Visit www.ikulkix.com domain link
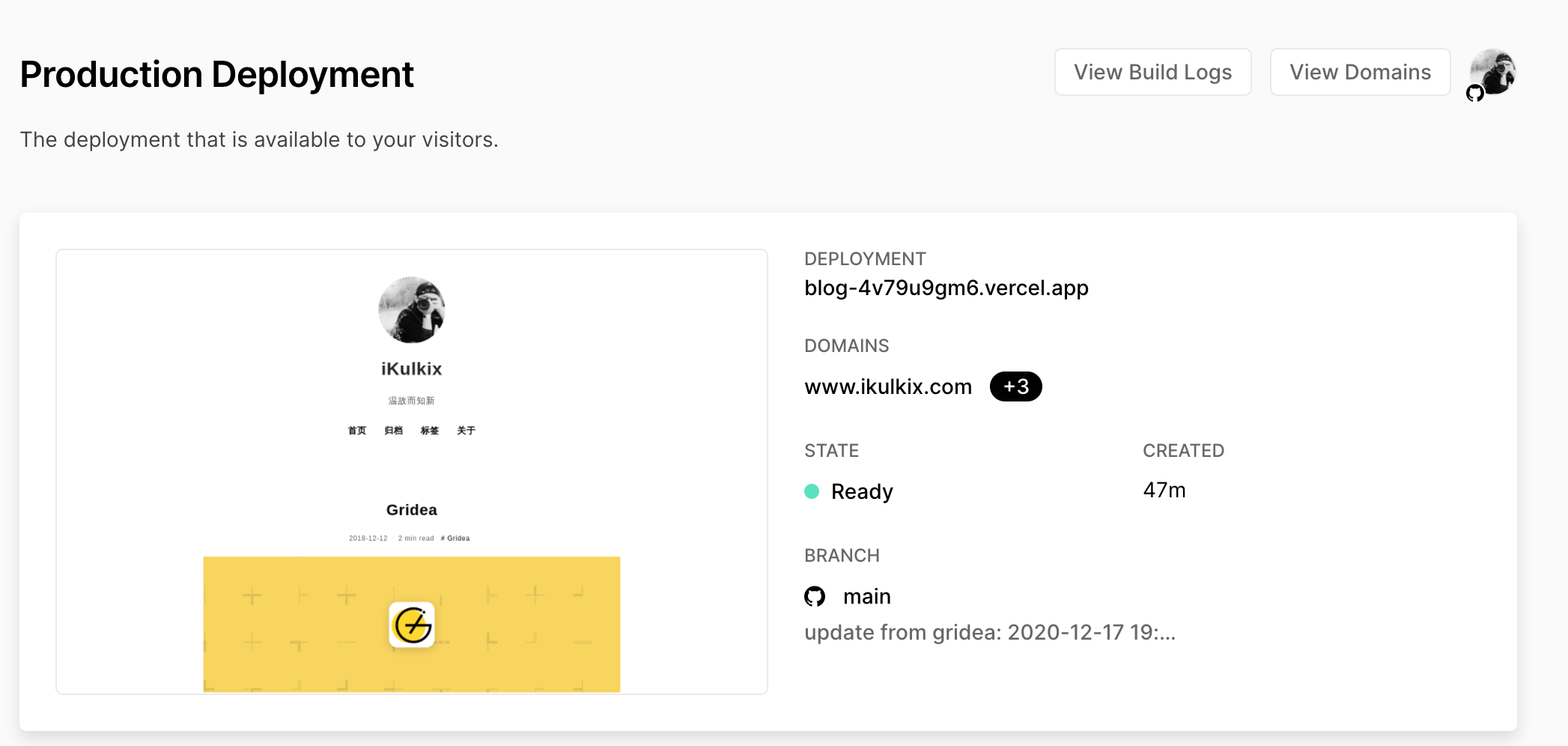Viewport: 1568px width, 746px height. 888,386
